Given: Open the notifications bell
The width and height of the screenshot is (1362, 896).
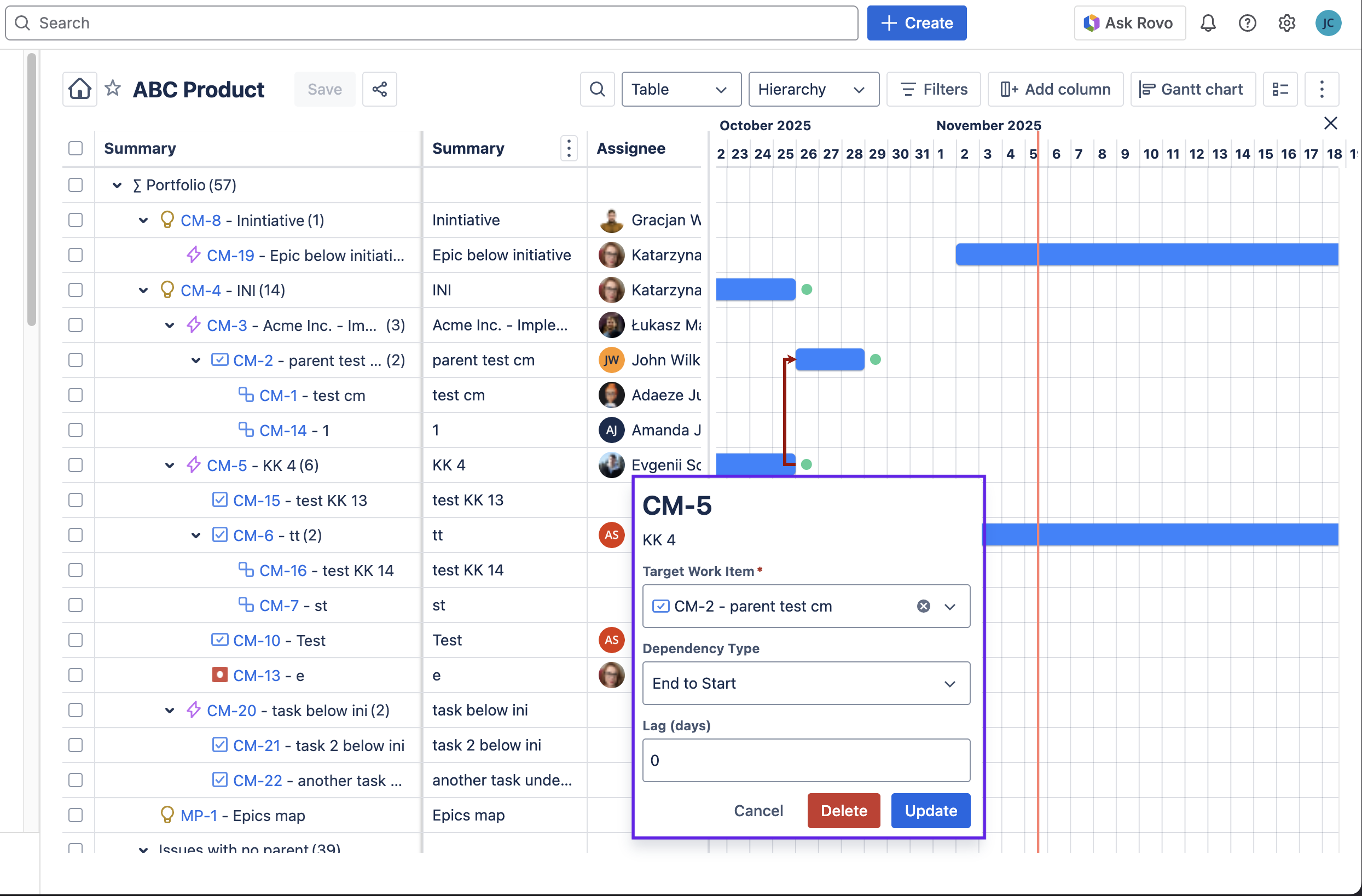Looking at the screenshot, I should (x=1208, y=23).
